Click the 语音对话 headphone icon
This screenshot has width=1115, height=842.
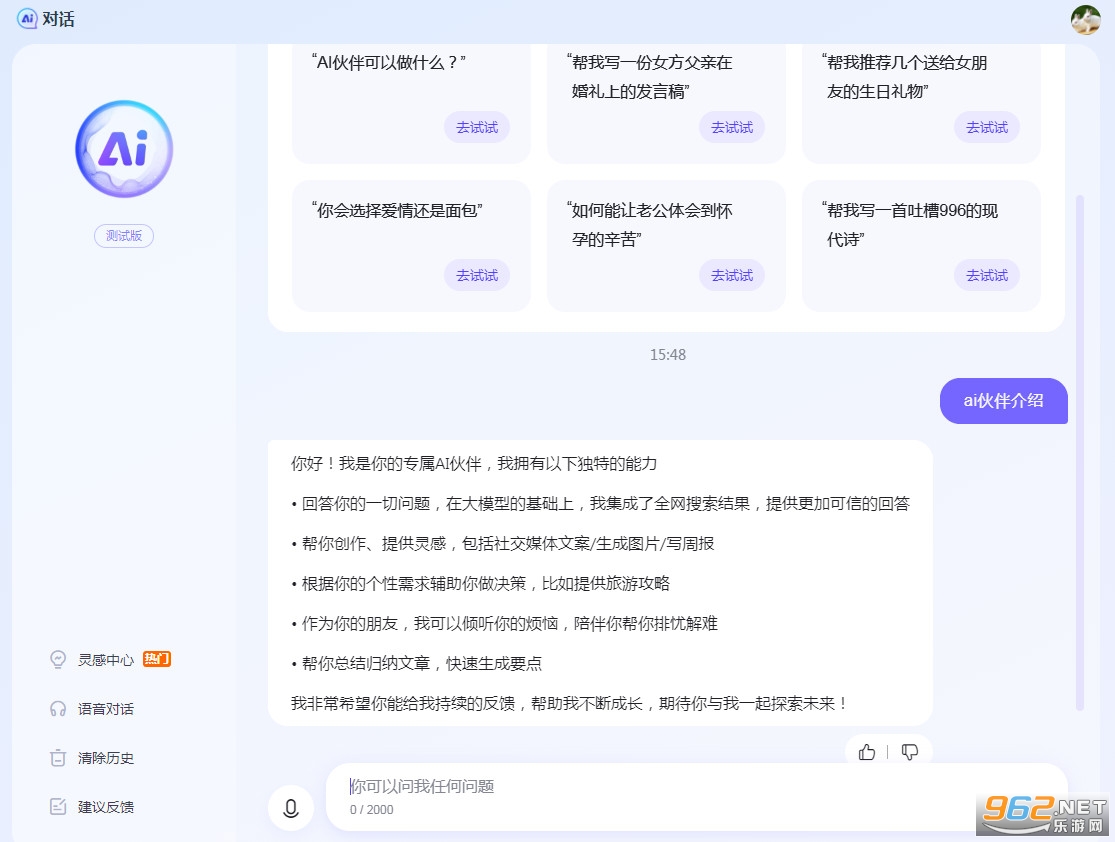(x=58, y=708)
